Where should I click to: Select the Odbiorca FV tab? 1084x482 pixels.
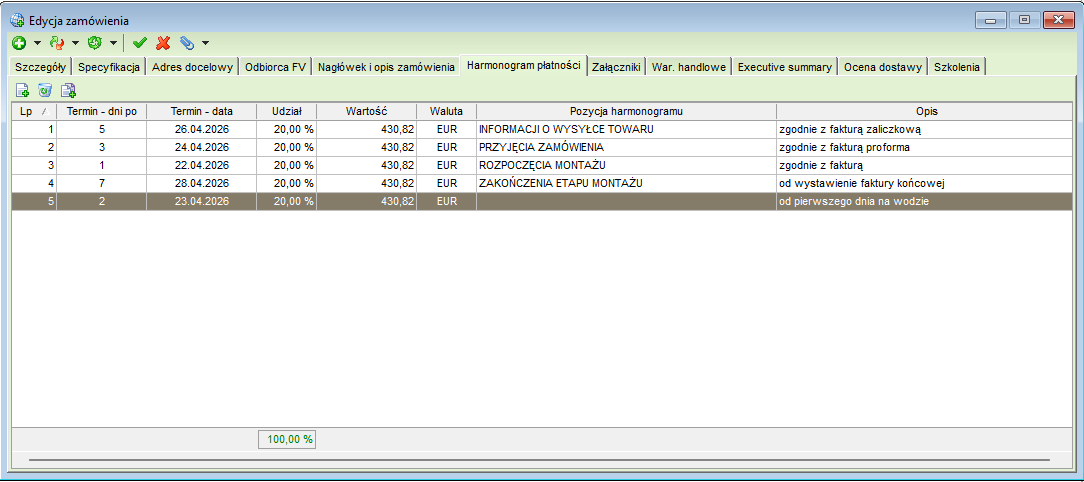pyautogui.click(x=276, y=67)
